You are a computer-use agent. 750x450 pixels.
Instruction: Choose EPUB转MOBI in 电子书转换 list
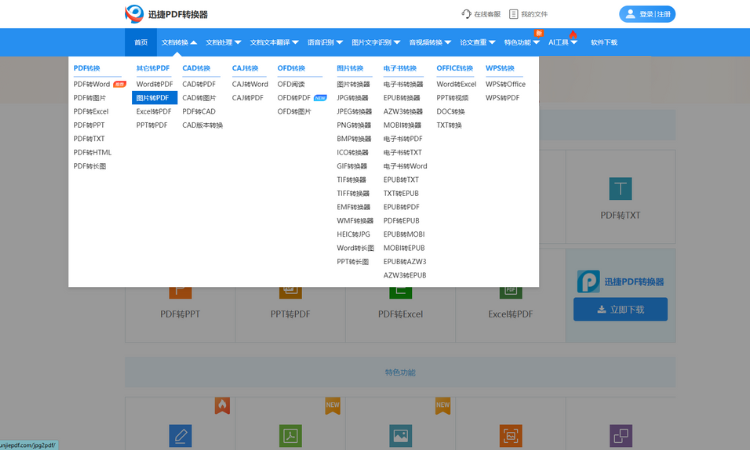coord(404,234)
